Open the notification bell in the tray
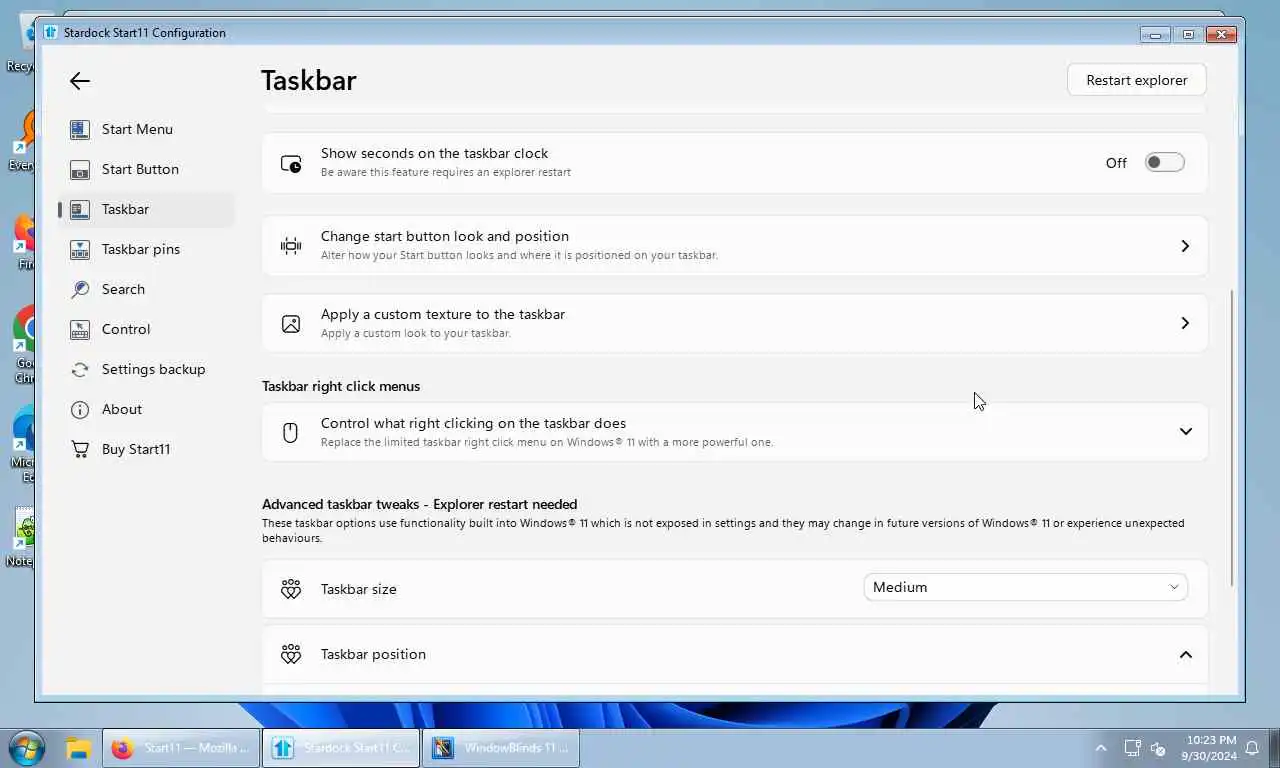This screenshot has height=768, width=1280. [1252, 748]
